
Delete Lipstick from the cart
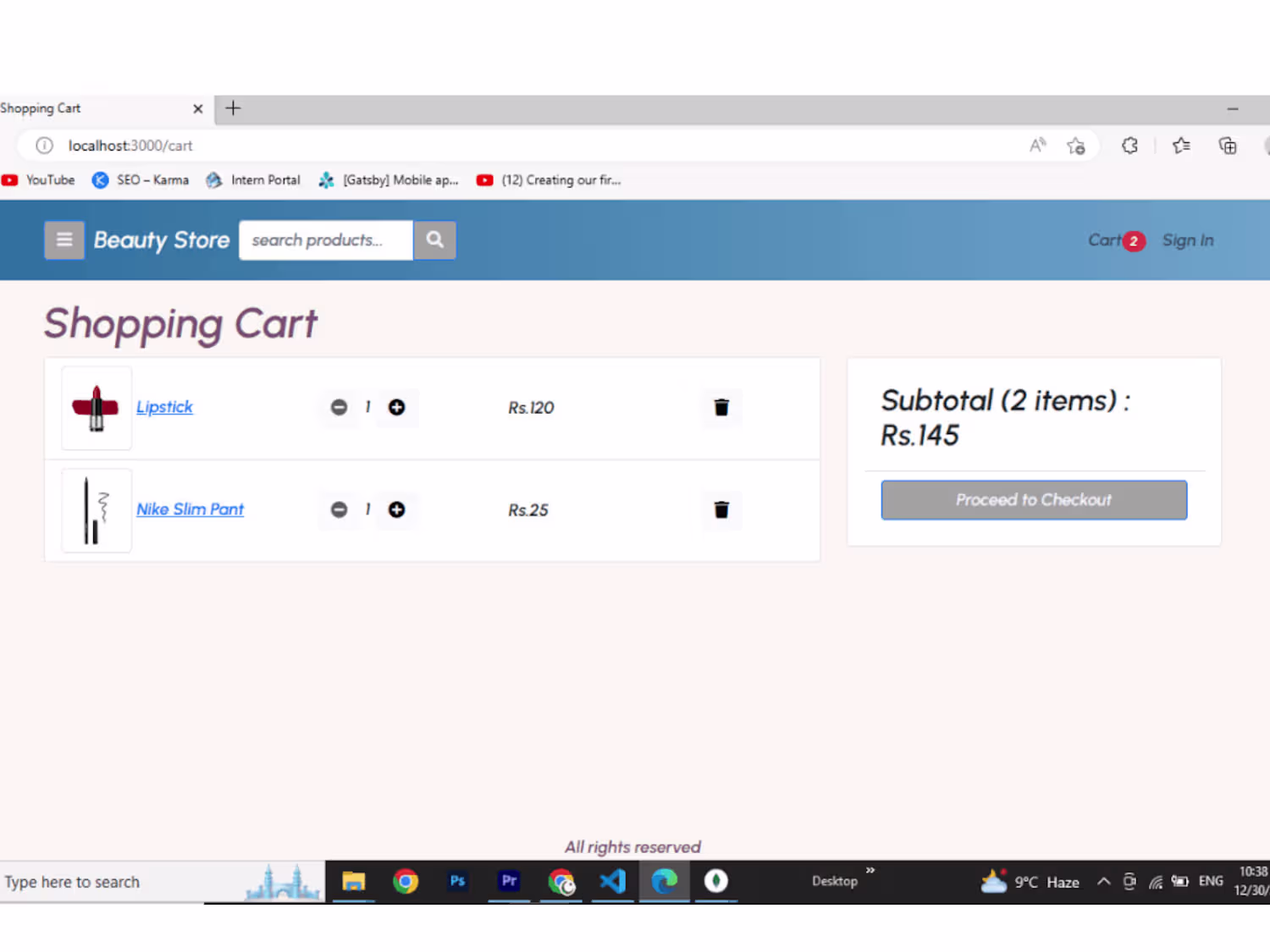click(721, 408)
